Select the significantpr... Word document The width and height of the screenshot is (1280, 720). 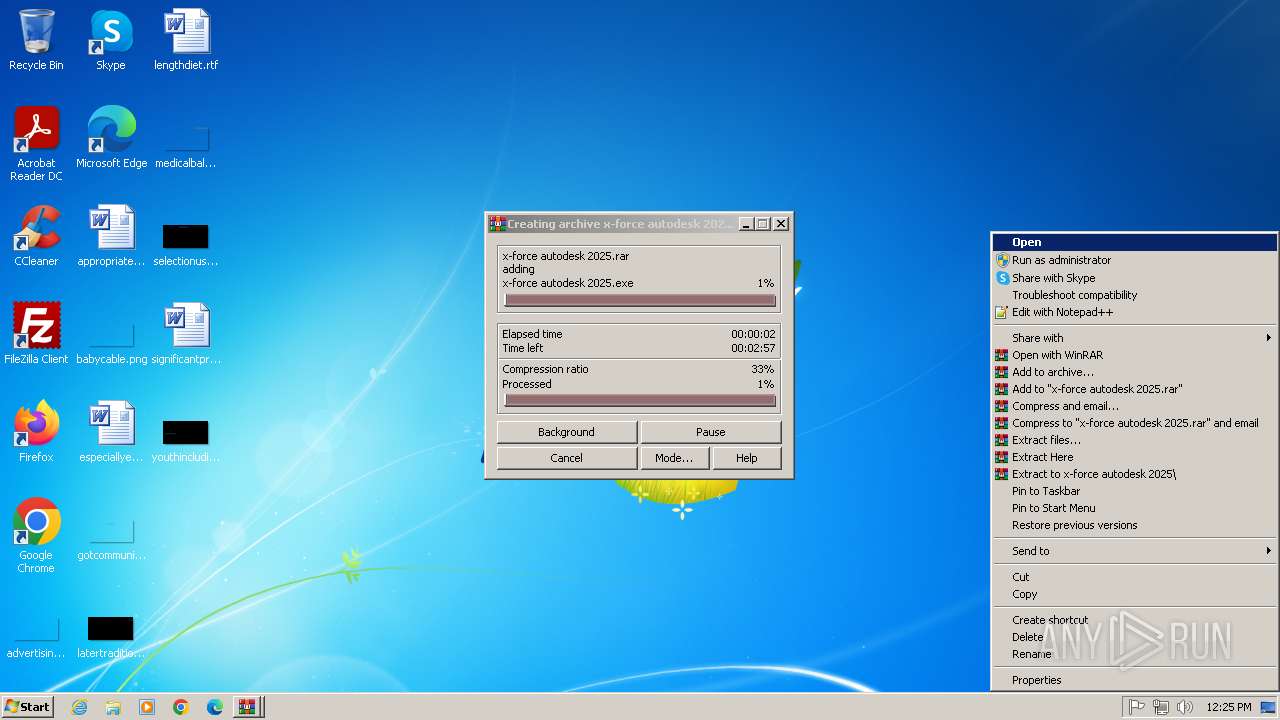[x=186, y=334]
